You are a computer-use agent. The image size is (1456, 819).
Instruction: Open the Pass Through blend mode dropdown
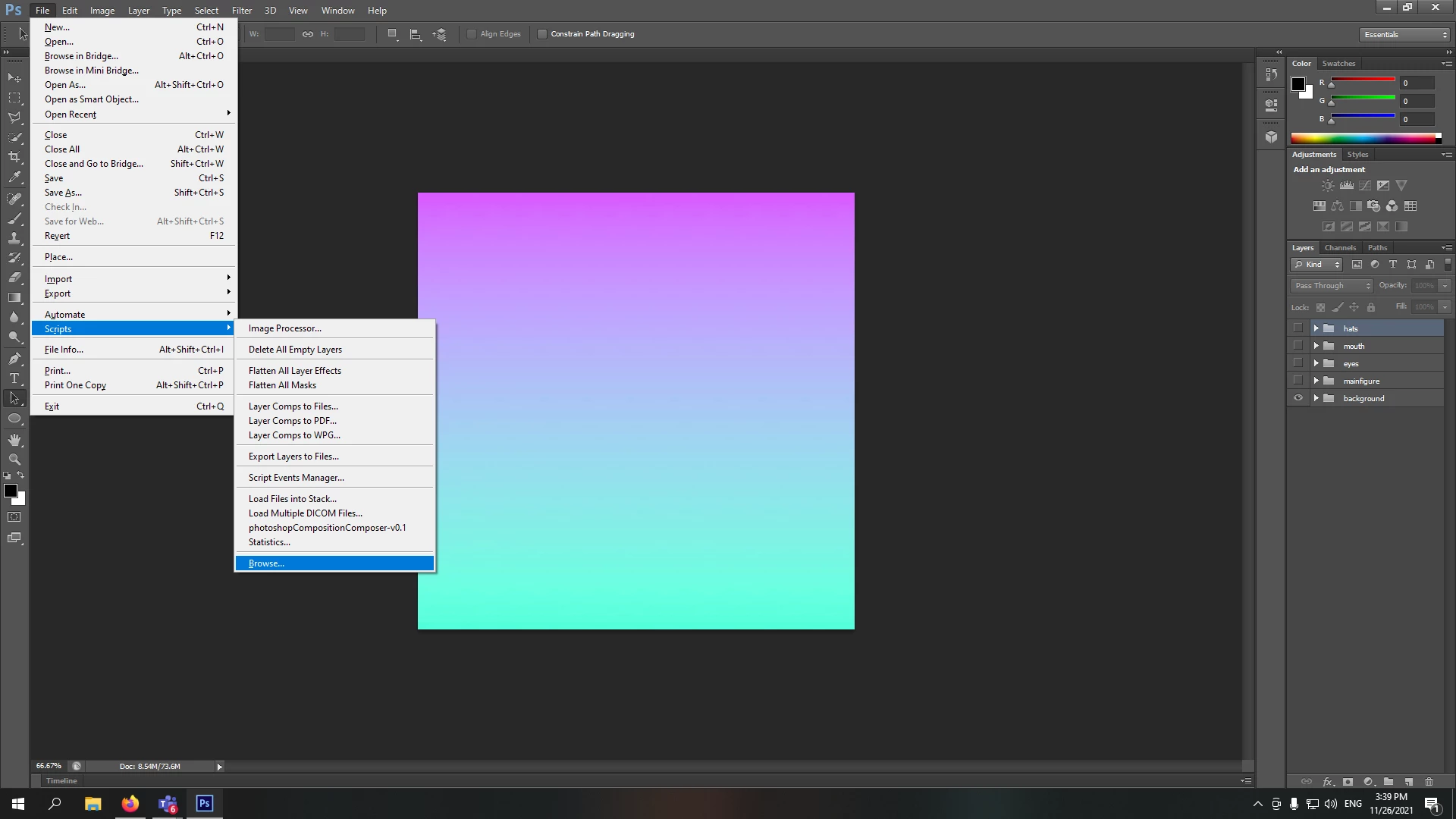[x=1332, y=286]
